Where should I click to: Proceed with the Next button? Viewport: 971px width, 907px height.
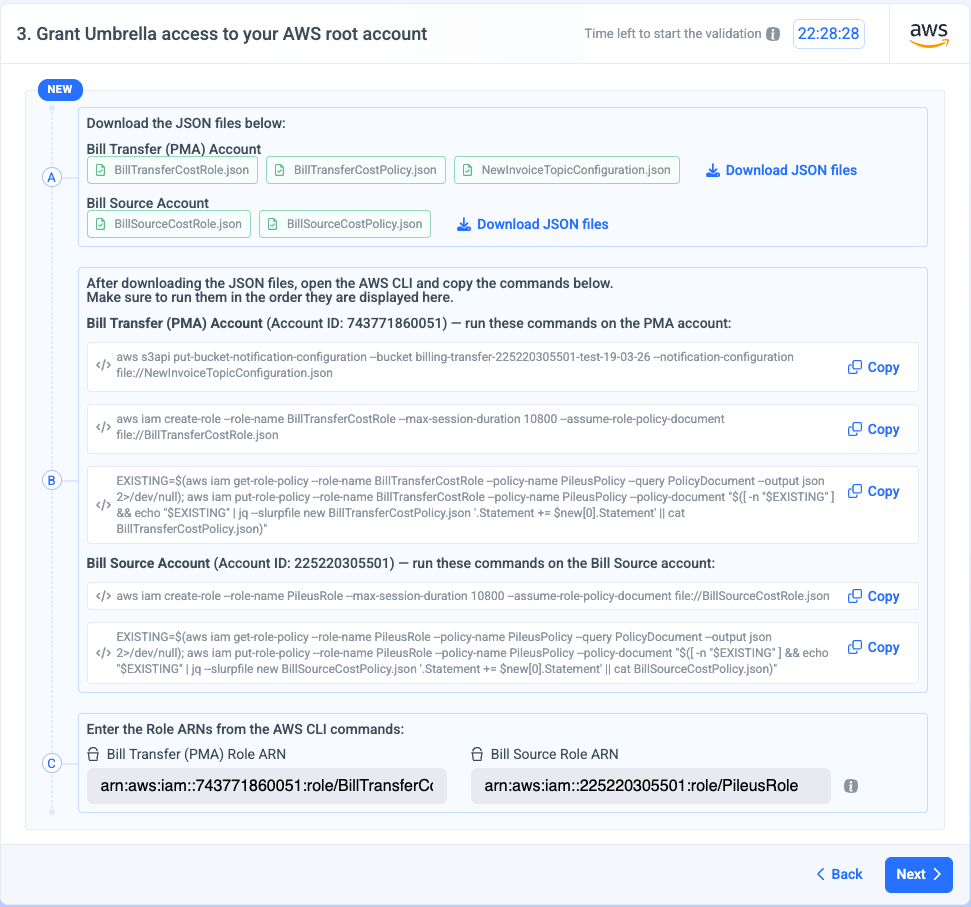pyautogui.click(x=918, y=875)
